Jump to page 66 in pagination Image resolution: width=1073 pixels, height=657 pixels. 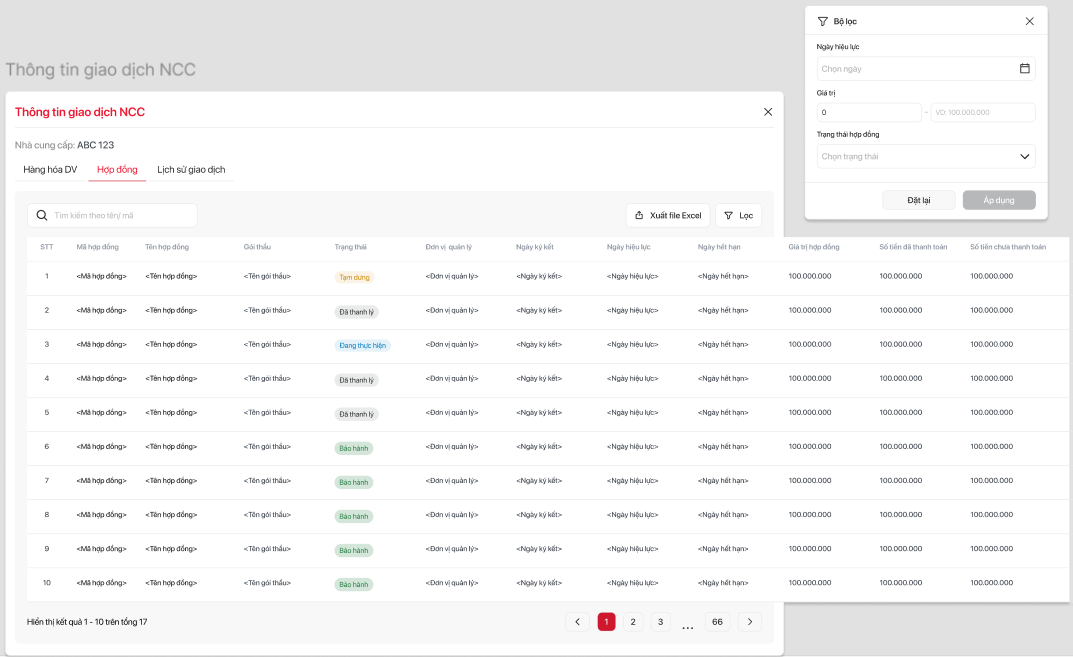click(x=717, y=622)
